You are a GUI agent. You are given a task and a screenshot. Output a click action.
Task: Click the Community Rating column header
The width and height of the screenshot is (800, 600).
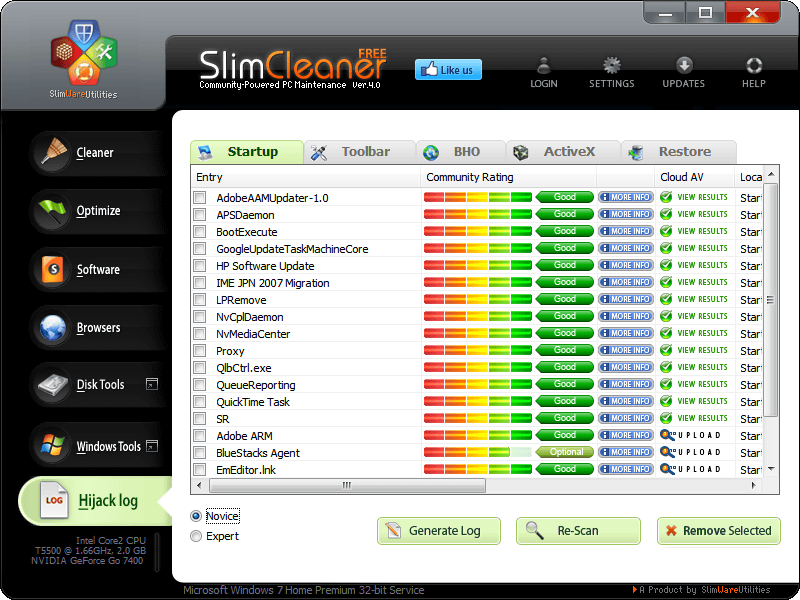coord(509,177)
